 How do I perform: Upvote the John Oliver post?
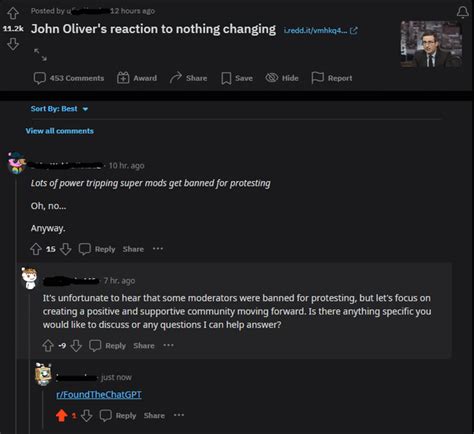13,14
